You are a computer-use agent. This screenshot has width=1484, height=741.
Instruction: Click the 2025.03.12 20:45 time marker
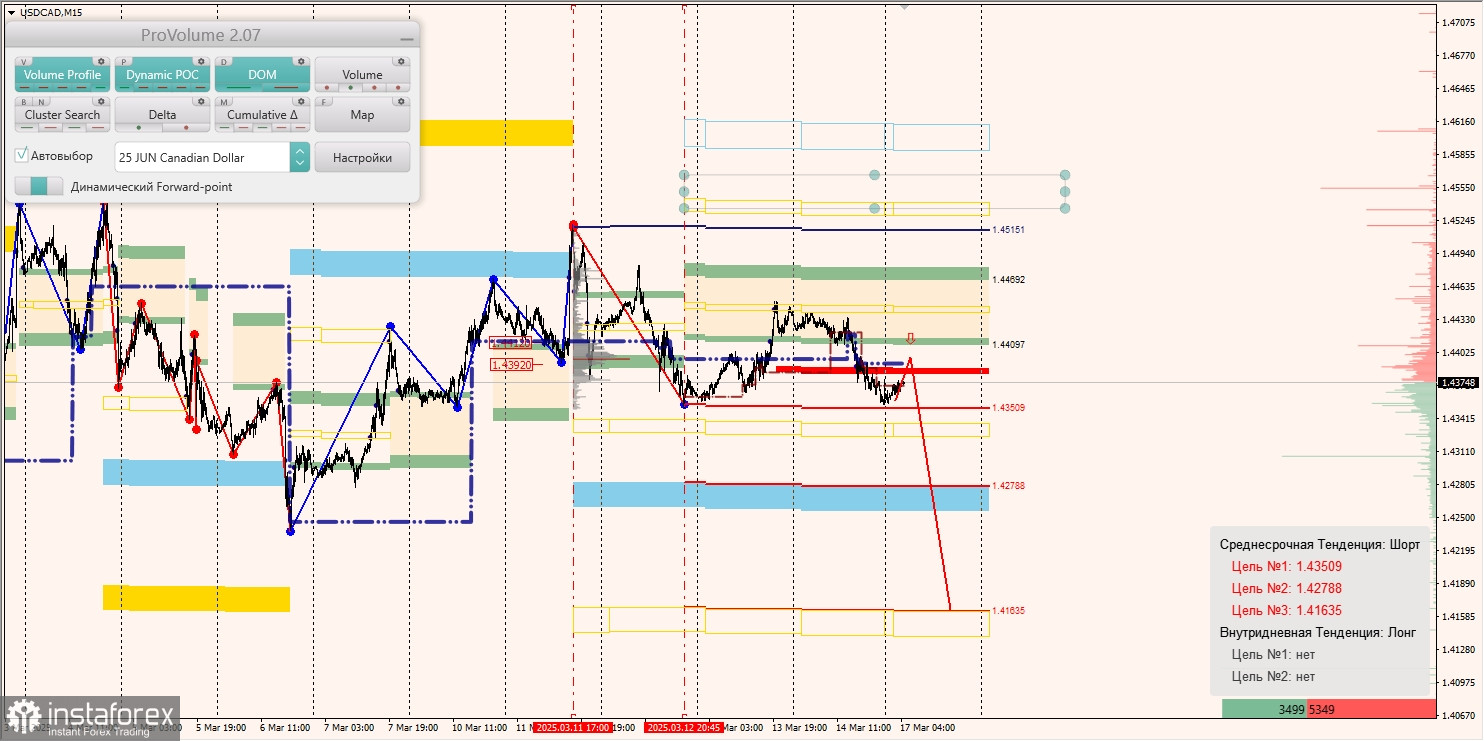click(x=684, y=728)
